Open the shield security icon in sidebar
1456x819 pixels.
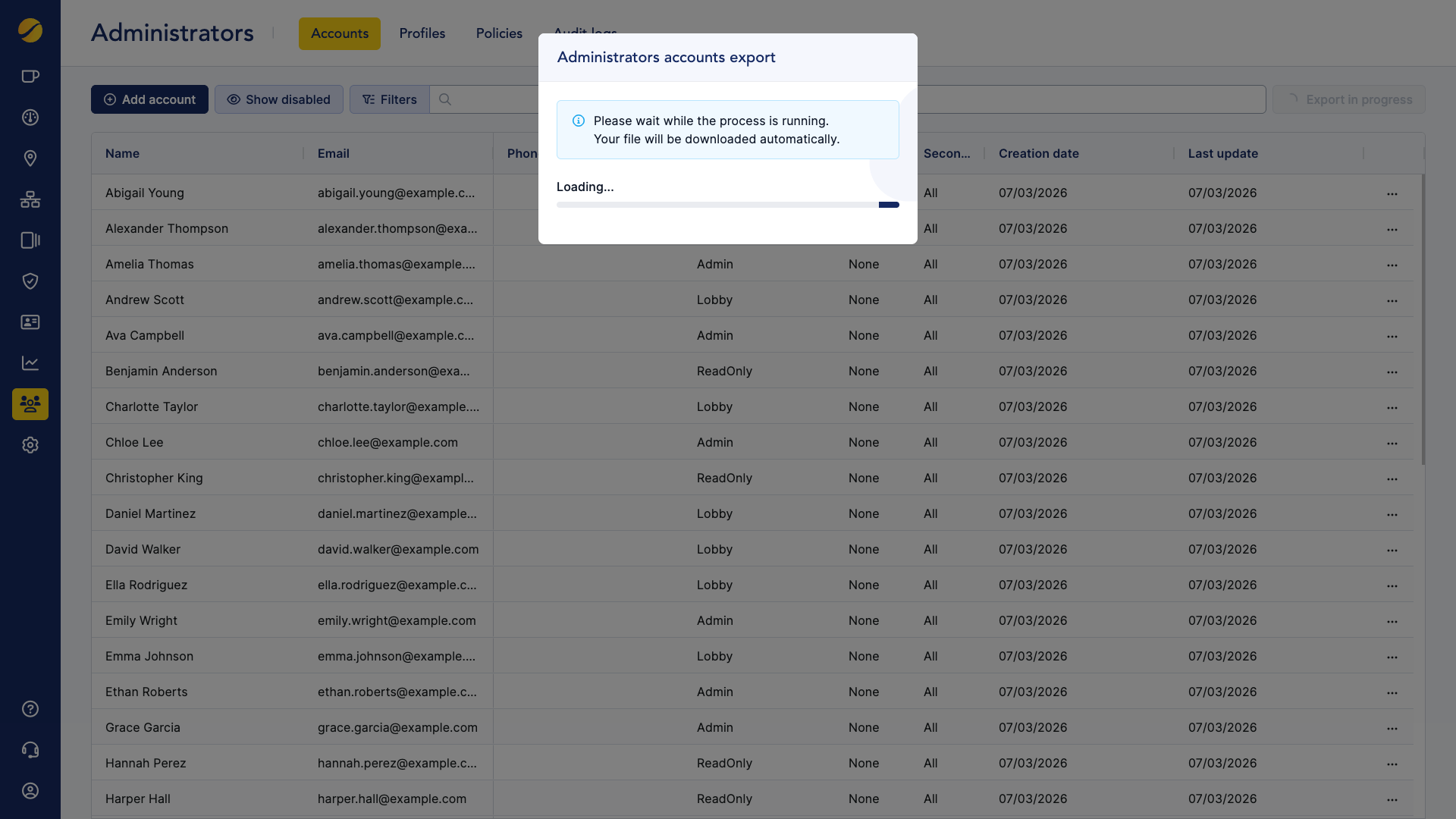(30, 281)
